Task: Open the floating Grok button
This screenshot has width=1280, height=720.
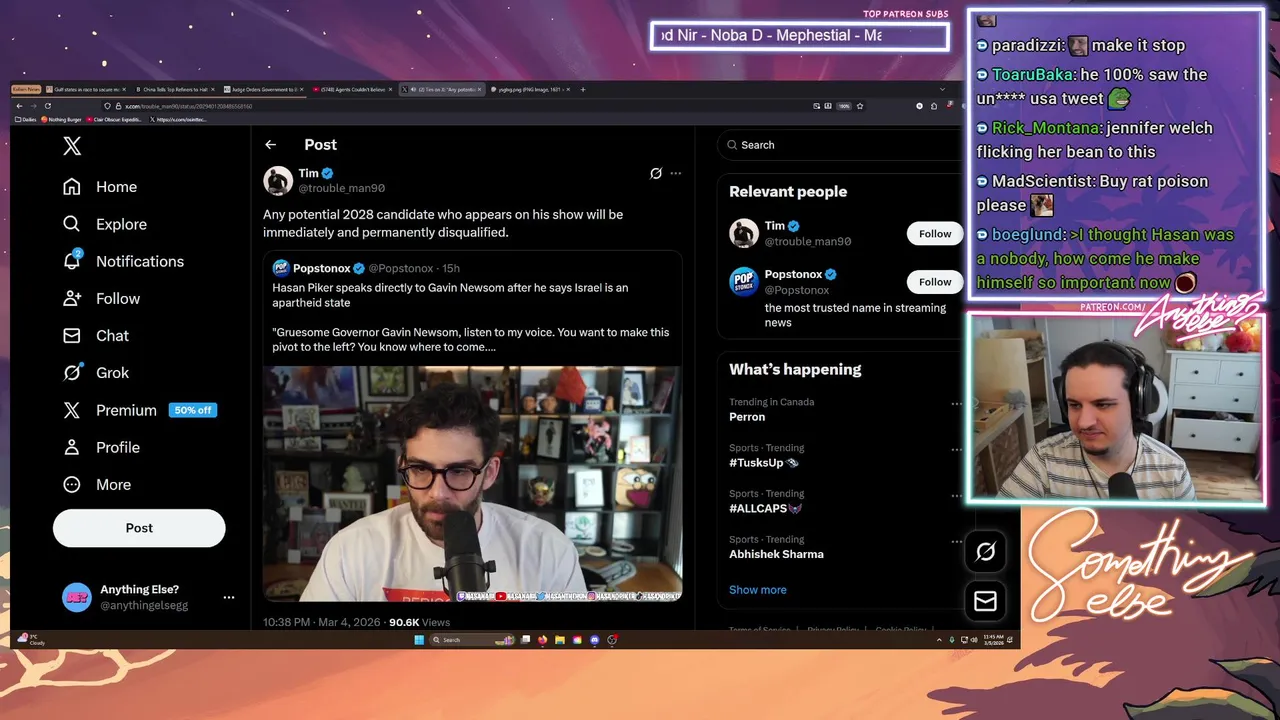Action: (x=985, y=552)
